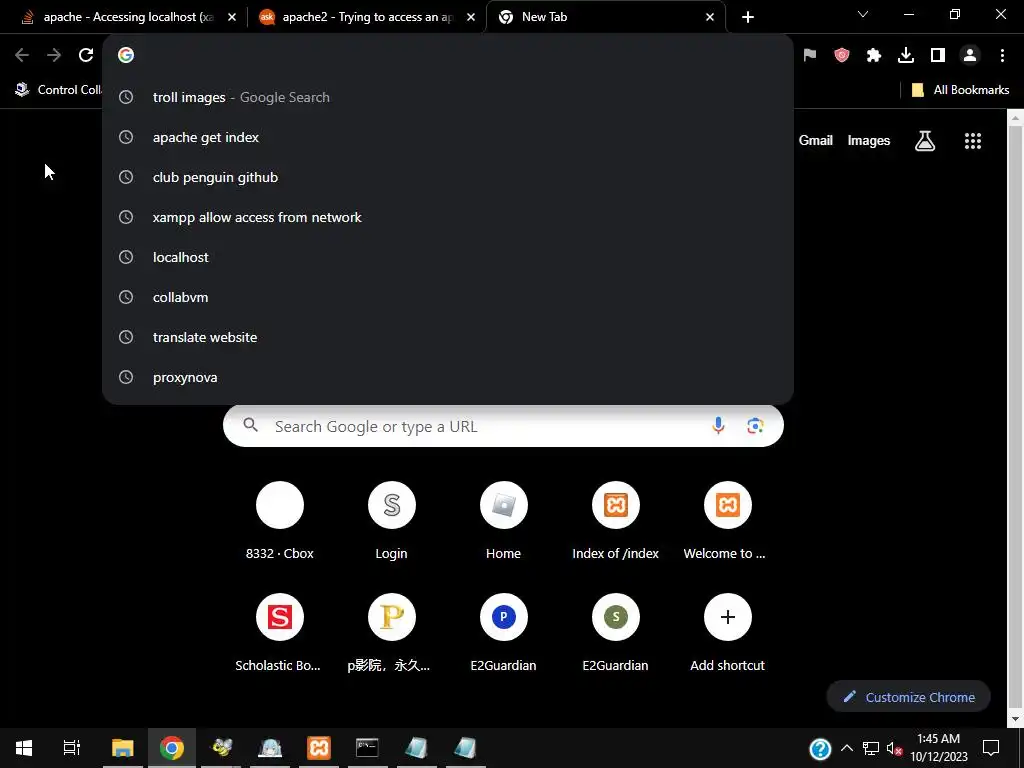Toggle the side panel icon
This screenshot has height=768, width=1024.
[938, 56]
